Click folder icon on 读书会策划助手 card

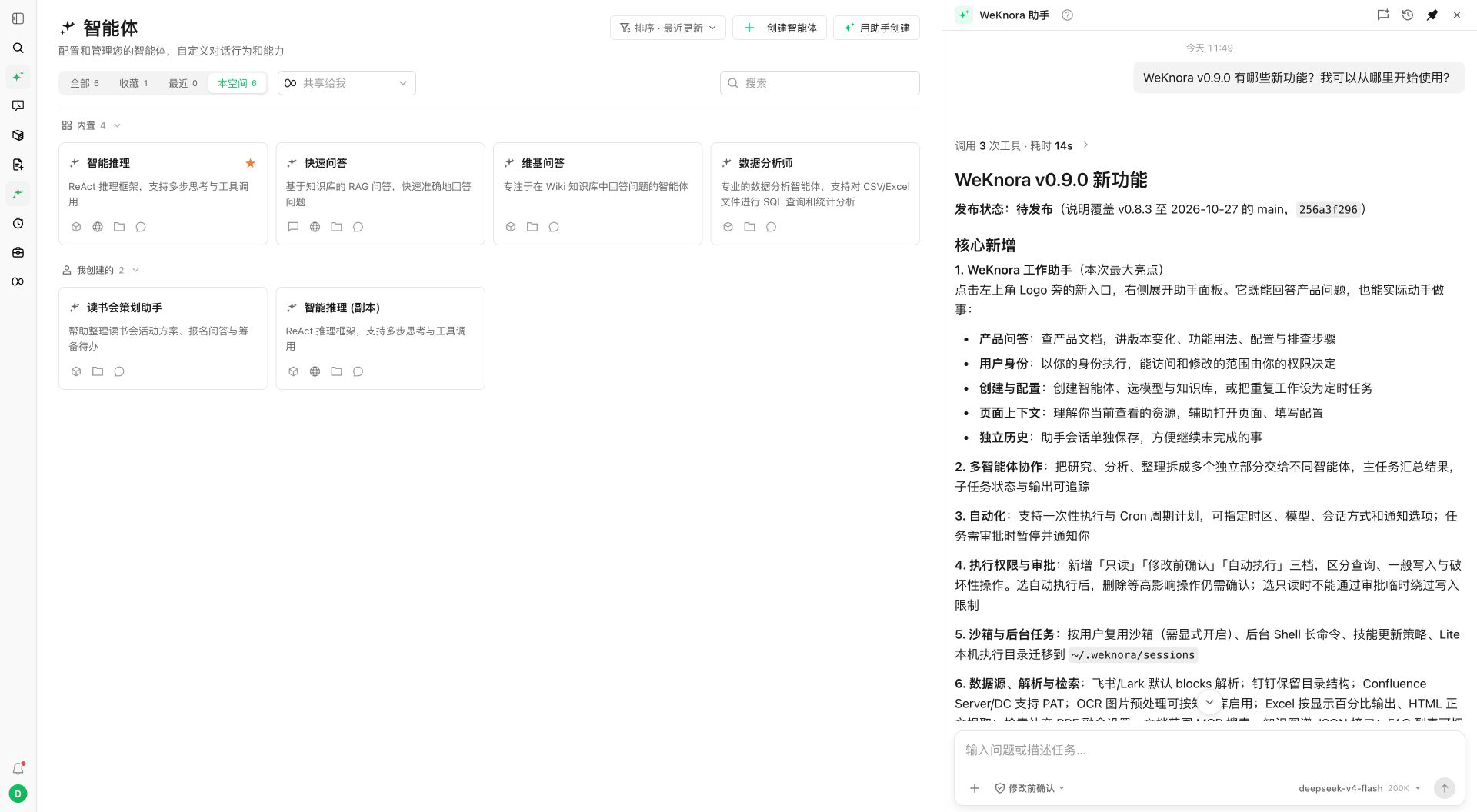click(x=98, y=371)
